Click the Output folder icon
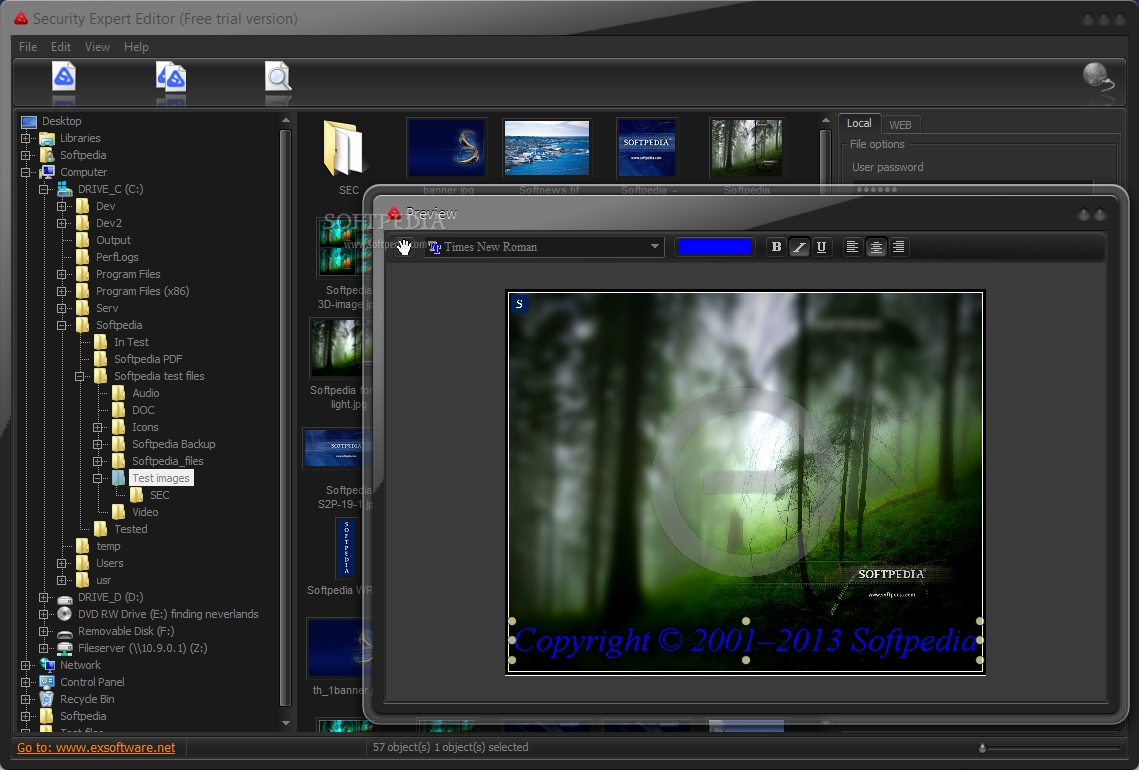The width and height of the screenshot is (1139, 770). [83, 240]
